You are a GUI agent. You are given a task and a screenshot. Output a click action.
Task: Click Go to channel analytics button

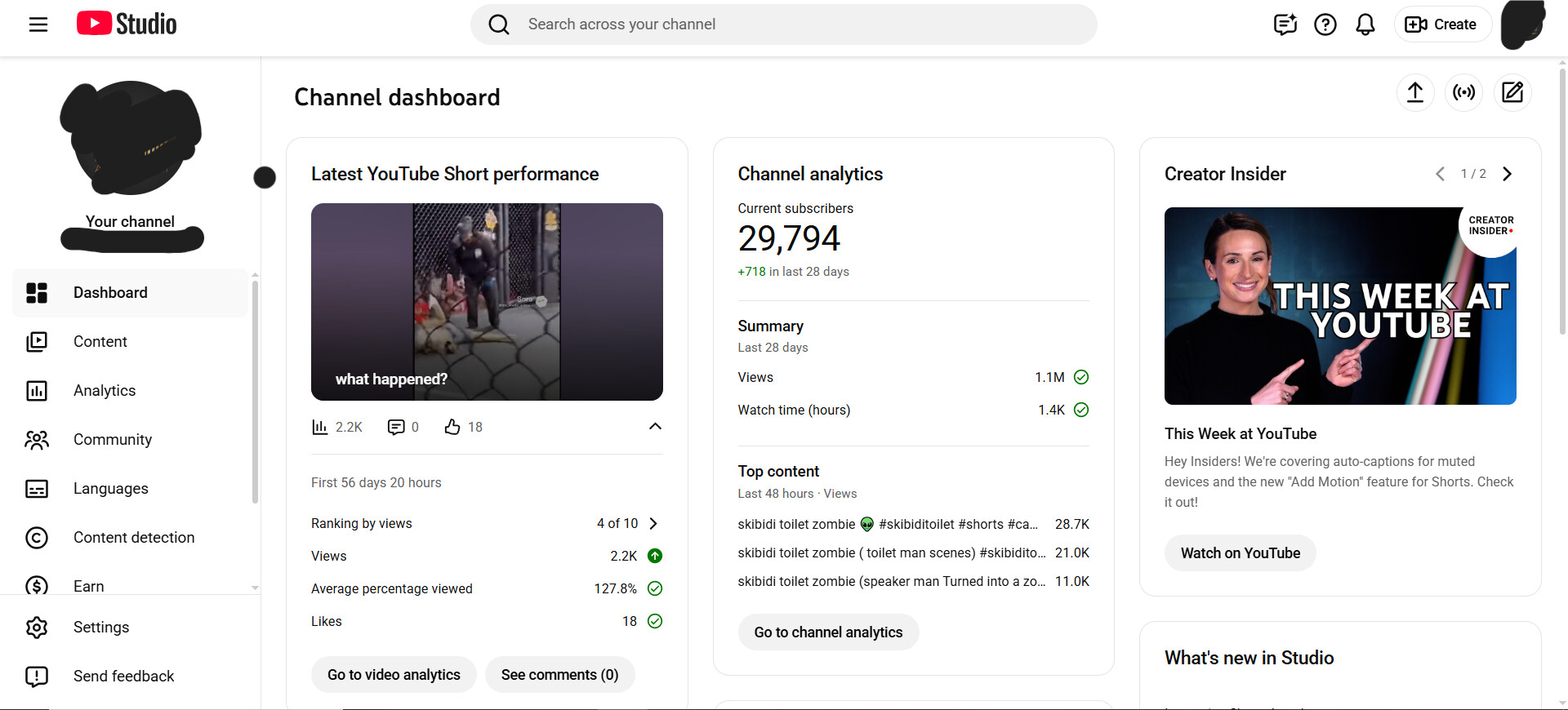tap(828, 632)
